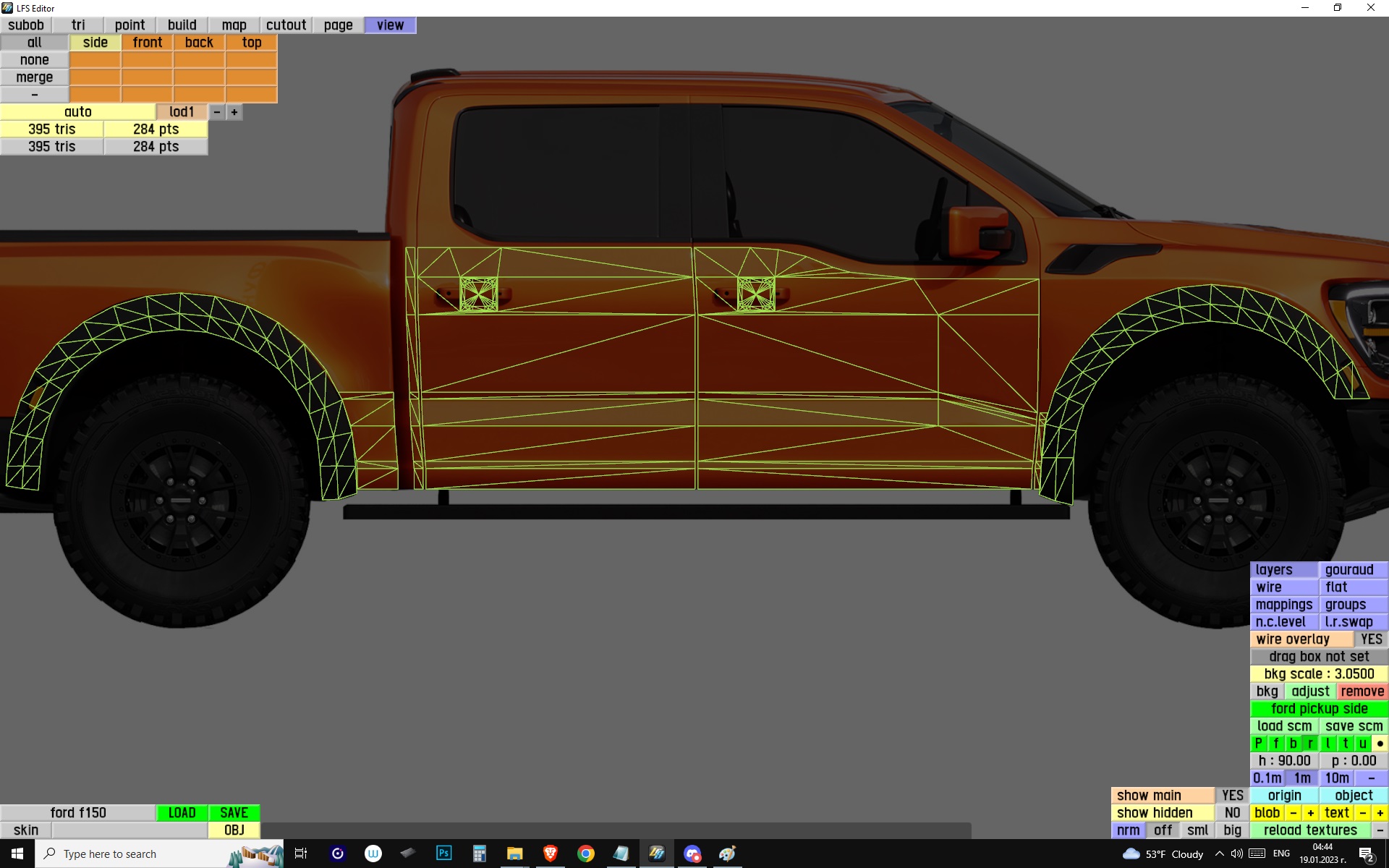Image resolution: width=1389 pixels, height=868 pixels.
Task: Click the green SAVE button
Action: 234,813
